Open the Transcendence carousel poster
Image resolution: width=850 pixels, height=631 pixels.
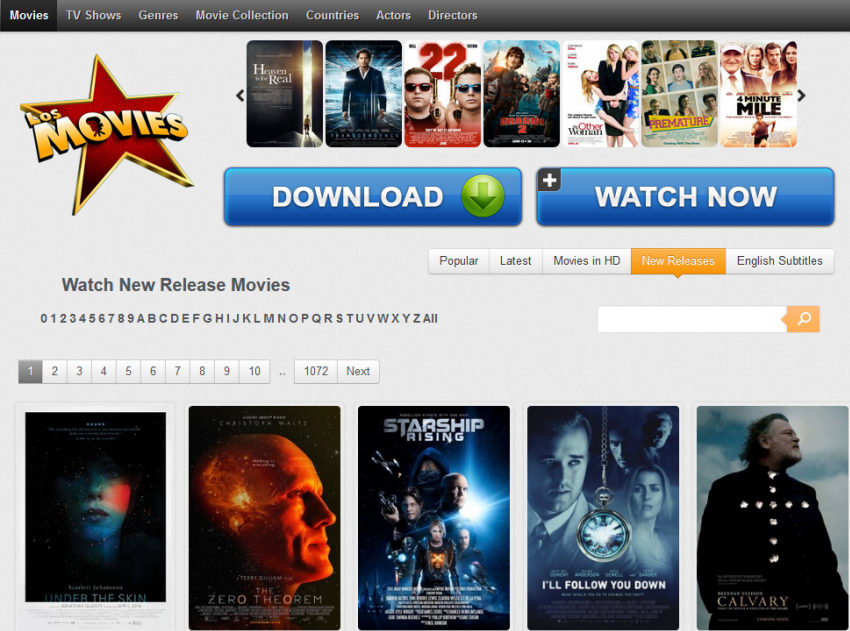pos(364,94)
